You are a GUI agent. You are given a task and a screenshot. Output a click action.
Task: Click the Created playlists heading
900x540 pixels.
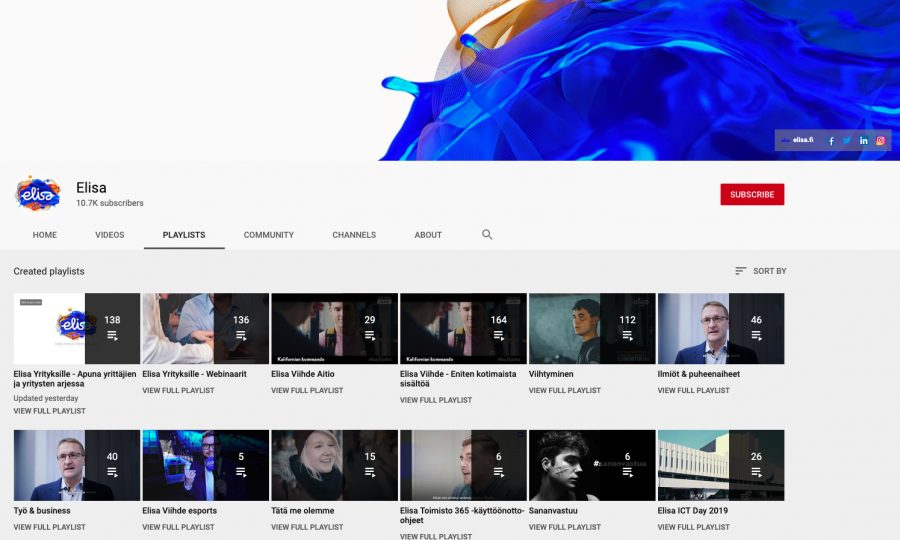[x=49, y=271]
